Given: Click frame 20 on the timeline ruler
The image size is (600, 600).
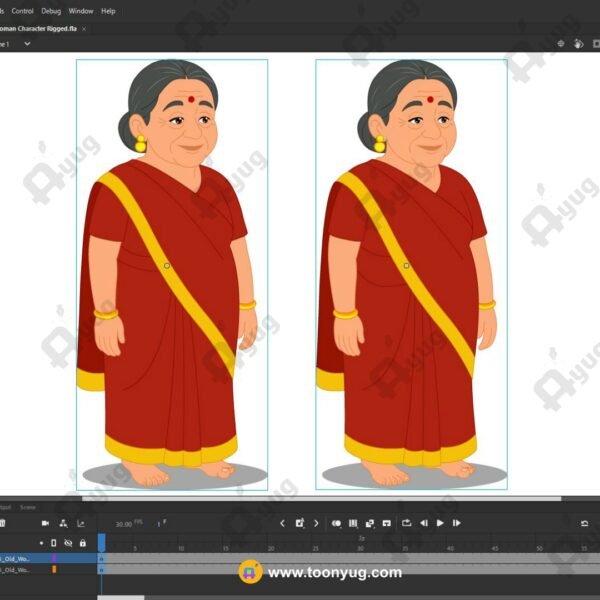Looking at the screenshot, I should tap(271, 548).
